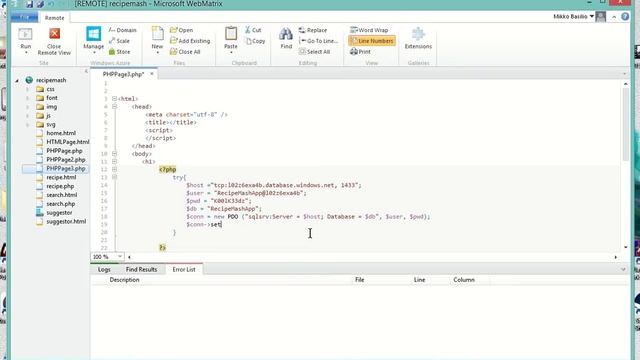Click the Save icon in title bar
The image size is (640, 360).
tap(29, 4)
